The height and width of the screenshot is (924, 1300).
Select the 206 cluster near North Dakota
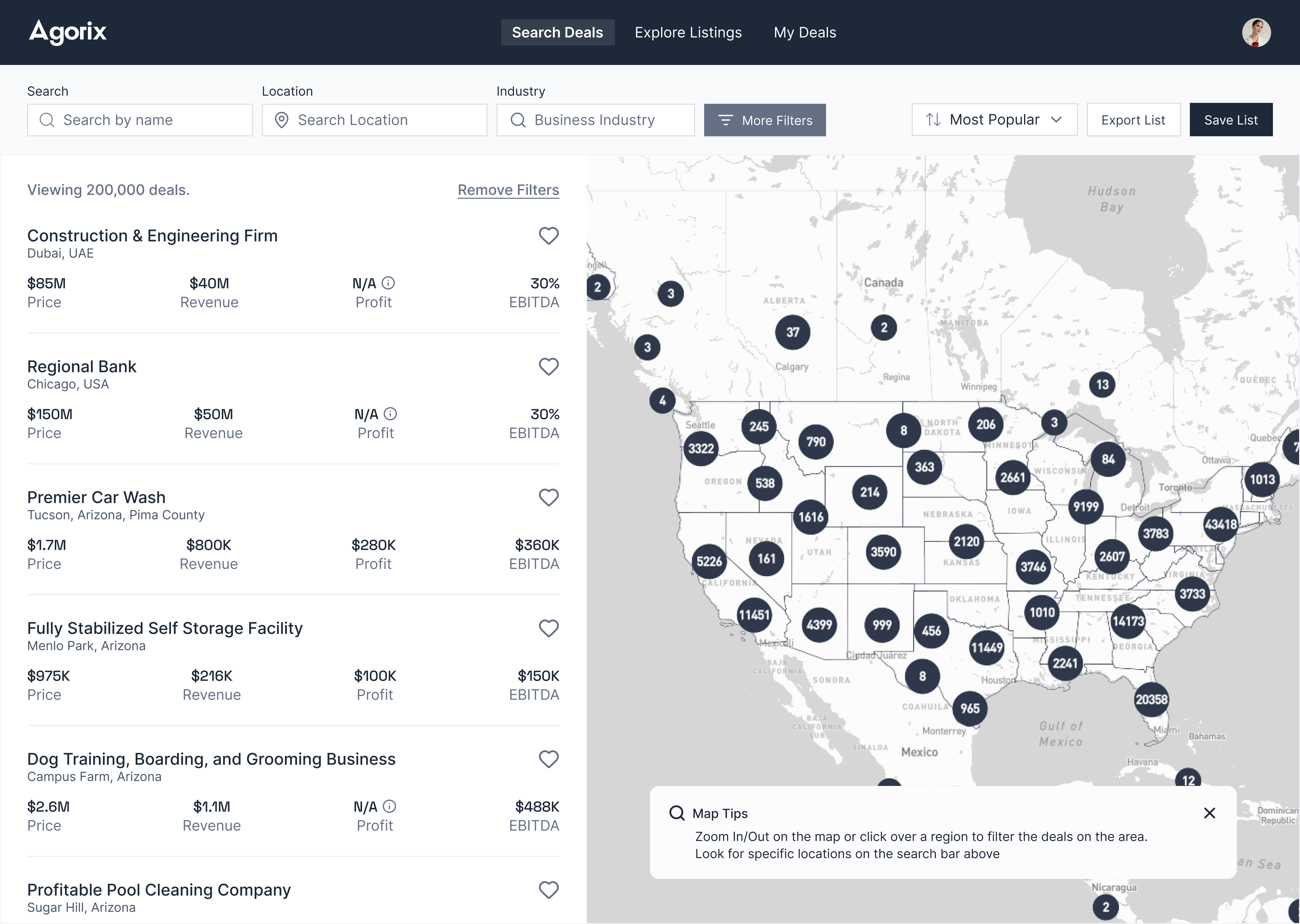coord(986,424)
